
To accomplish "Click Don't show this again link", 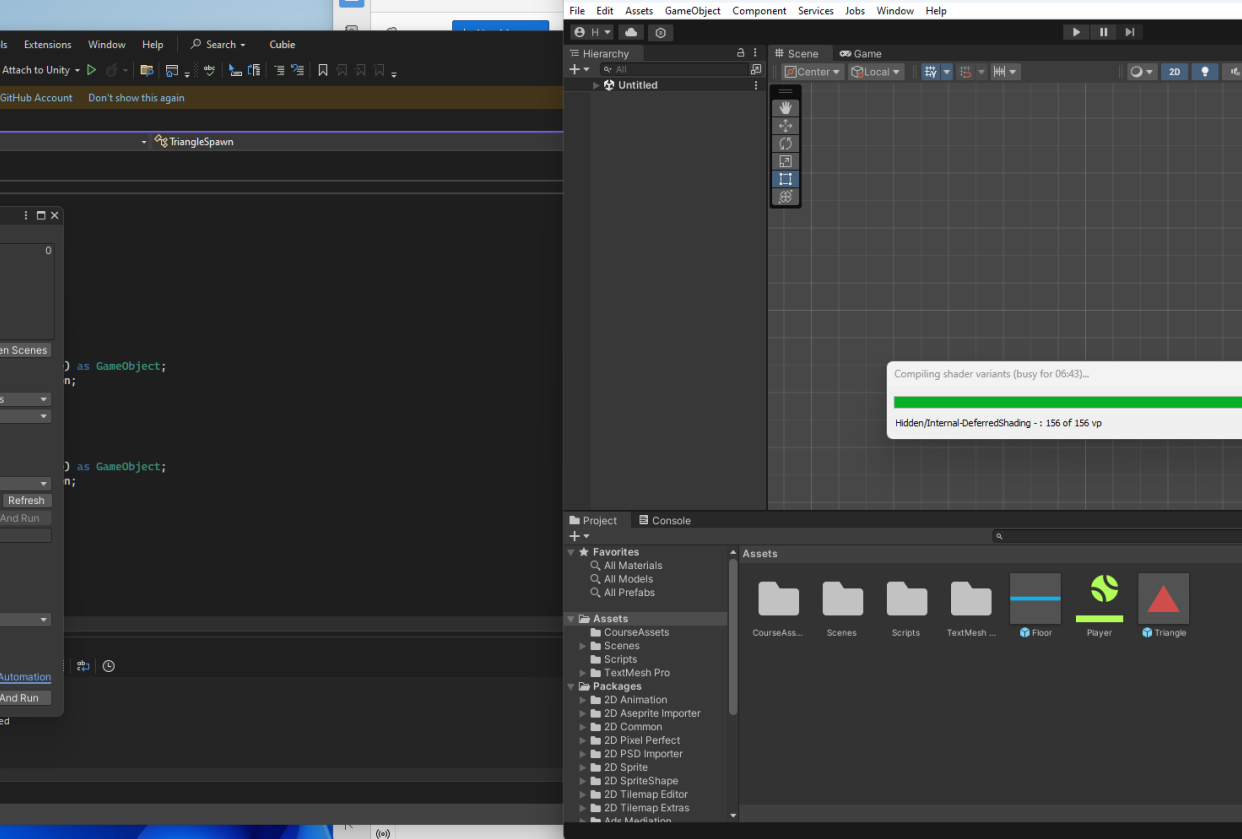I will [136, 98].
